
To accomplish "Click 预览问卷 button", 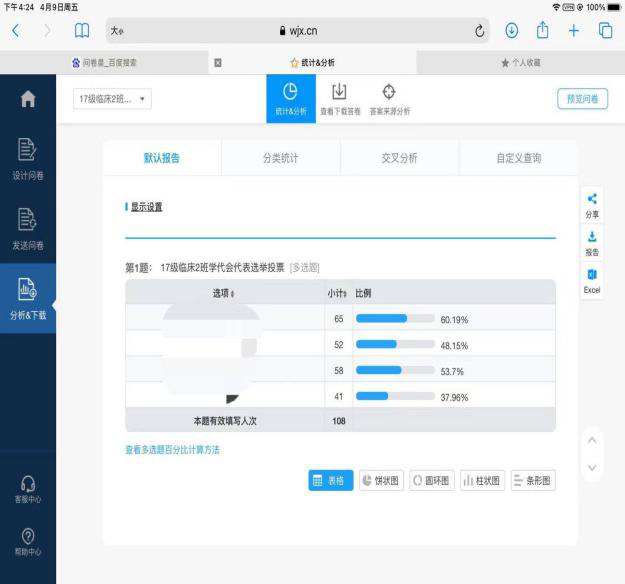I will 582,99.
